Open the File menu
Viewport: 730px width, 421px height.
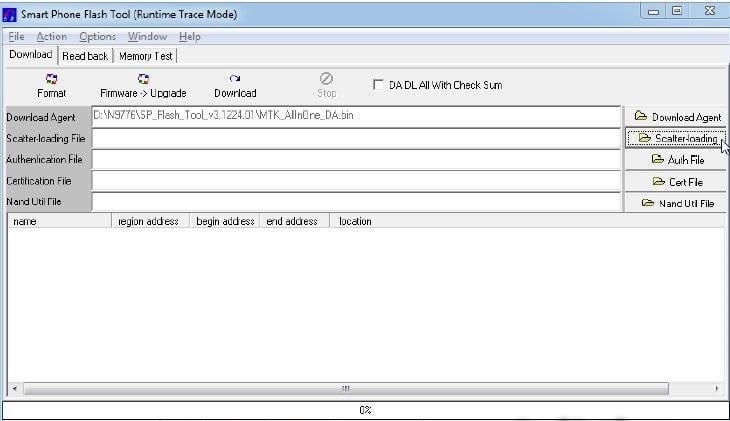[16, 36]
